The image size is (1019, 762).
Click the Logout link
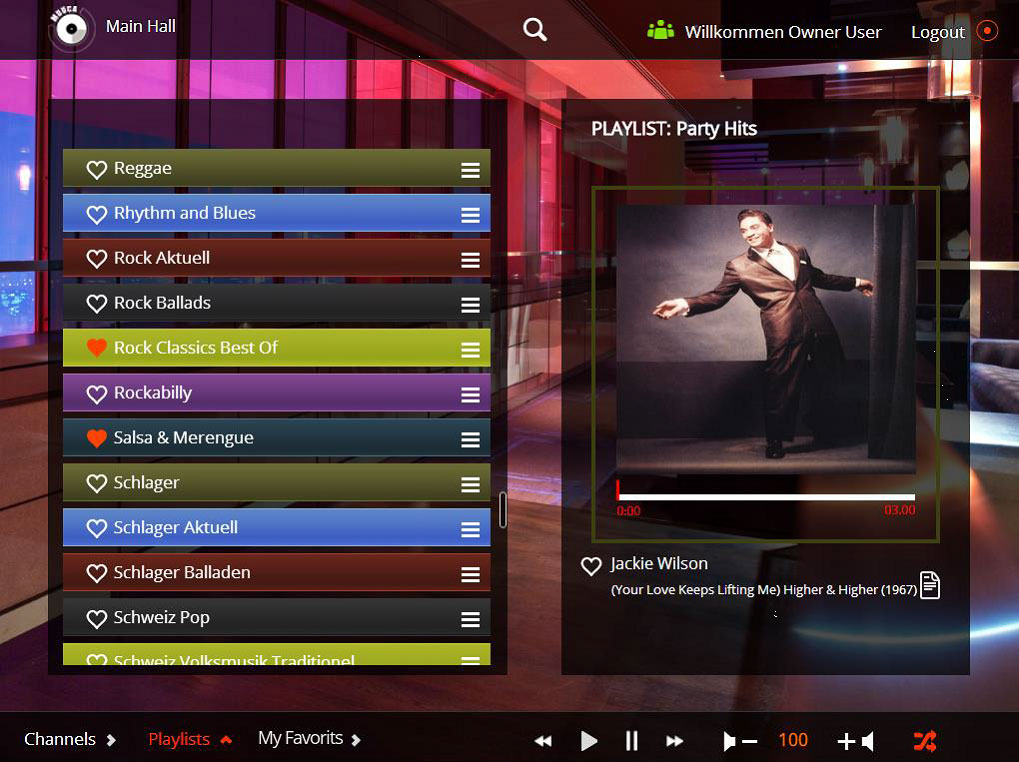(938, 32)
